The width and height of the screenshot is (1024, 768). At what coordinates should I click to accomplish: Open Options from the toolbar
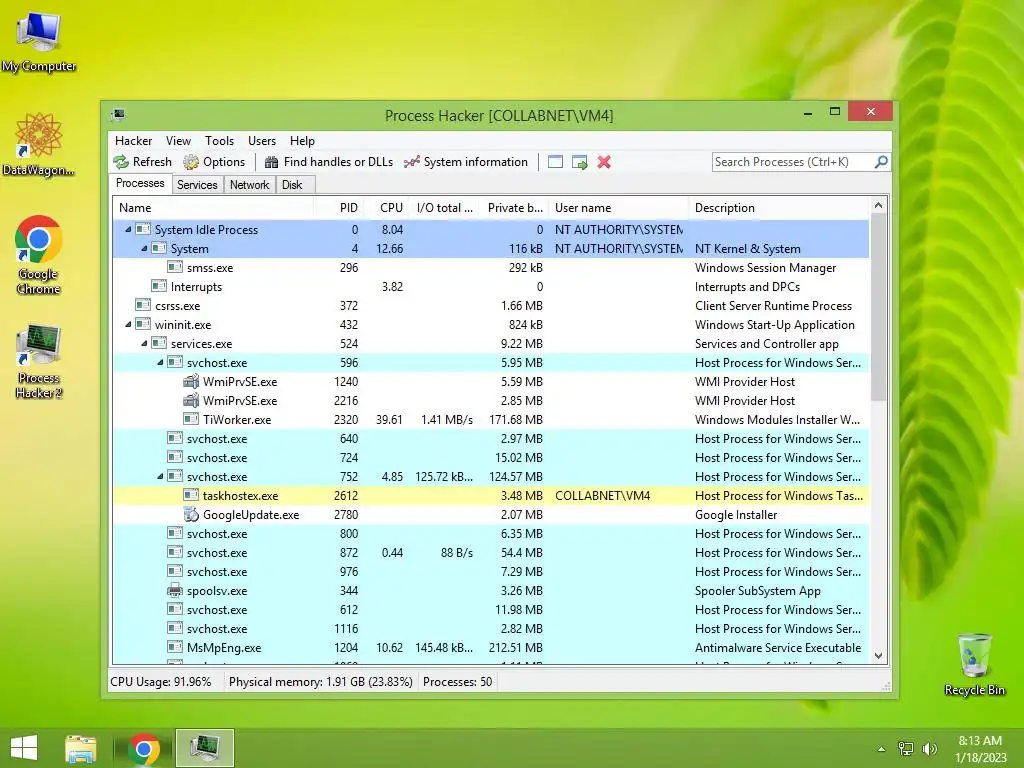(x=214, y=162)
